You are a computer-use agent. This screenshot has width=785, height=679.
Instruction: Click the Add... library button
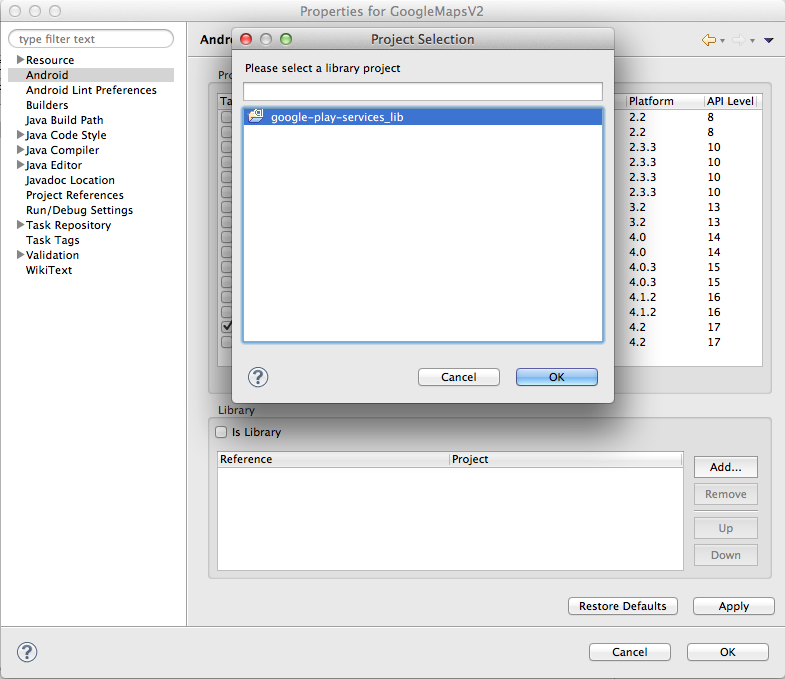pyautogui.click(x=725, y=467)
